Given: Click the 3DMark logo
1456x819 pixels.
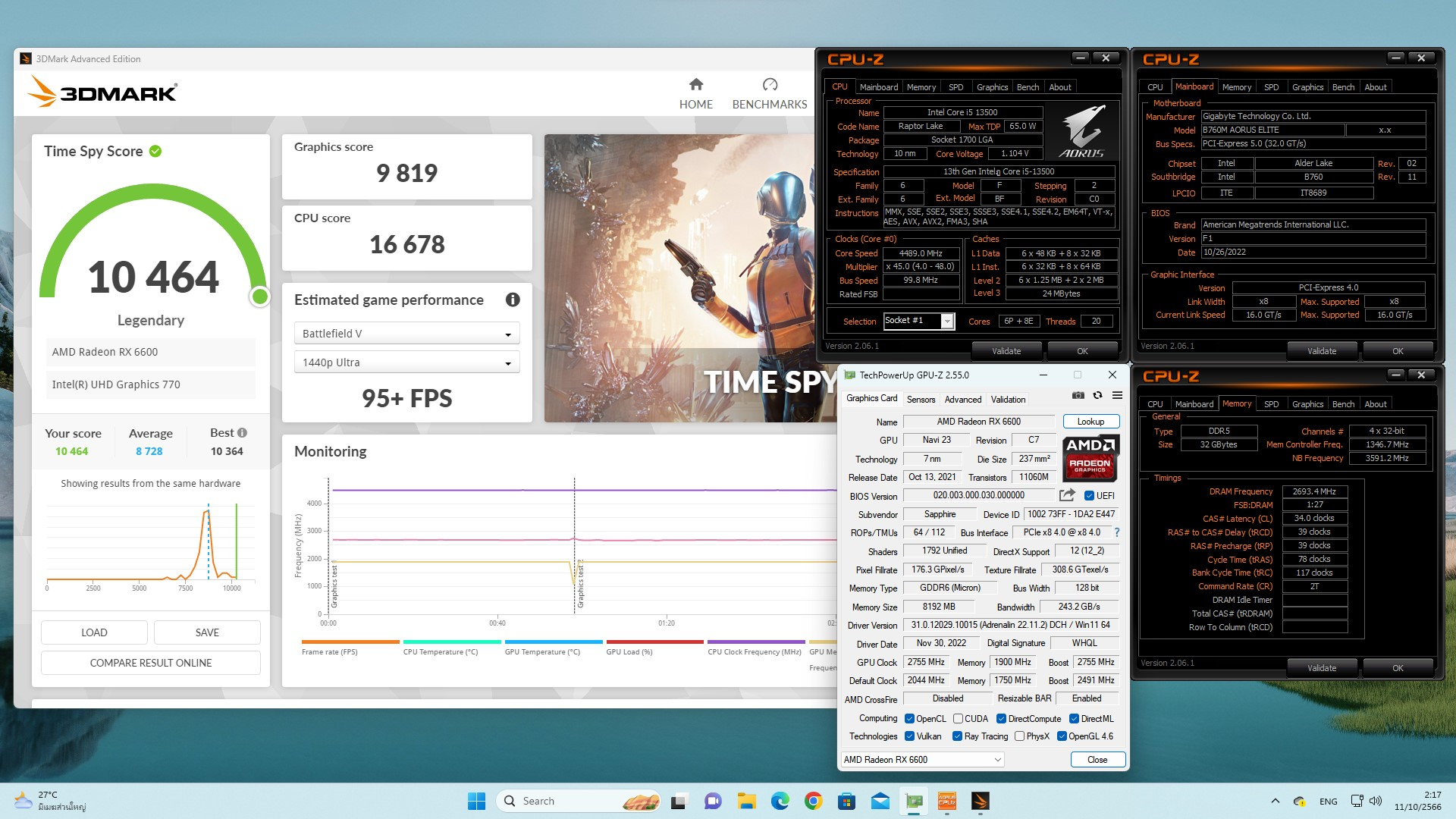Looking at the screenshot, I should point(102,93).
